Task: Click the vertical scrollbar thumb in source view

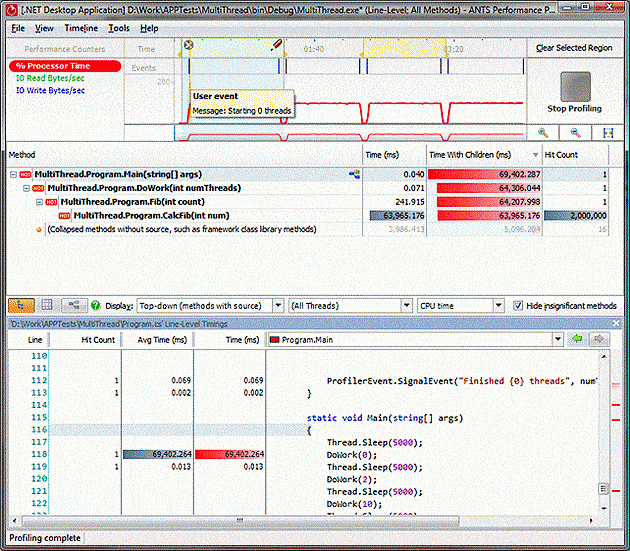Action: (603, 489)
